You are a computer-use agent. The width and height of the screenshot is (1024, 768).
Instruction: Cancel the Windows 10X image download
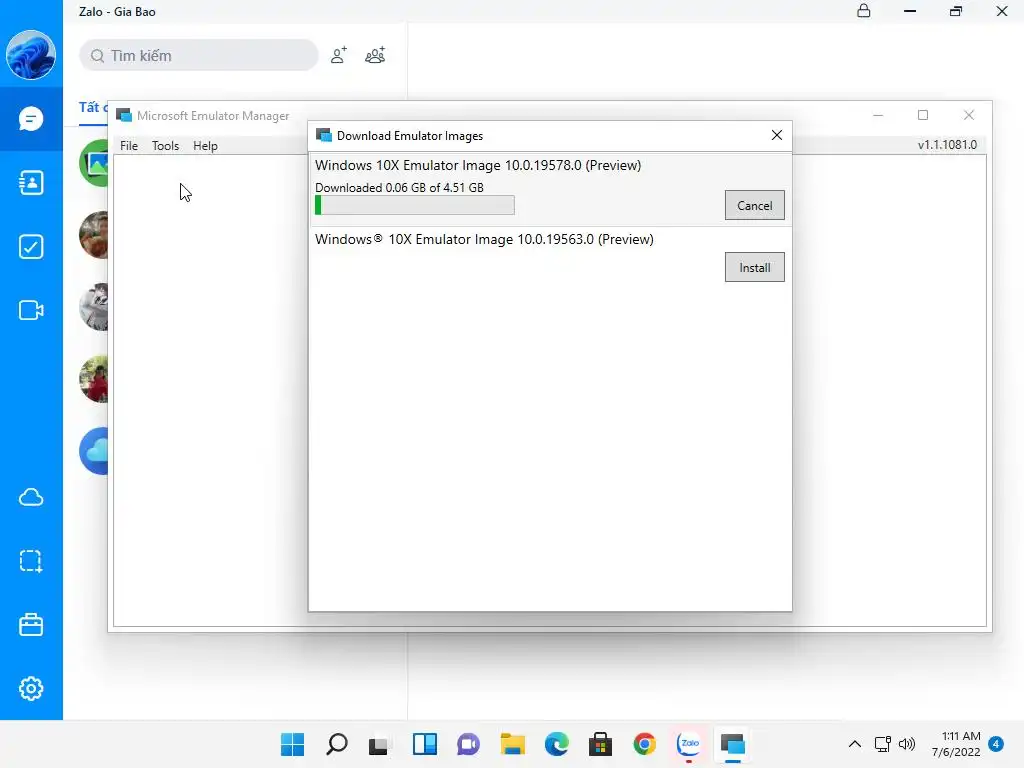click(754, 206)
